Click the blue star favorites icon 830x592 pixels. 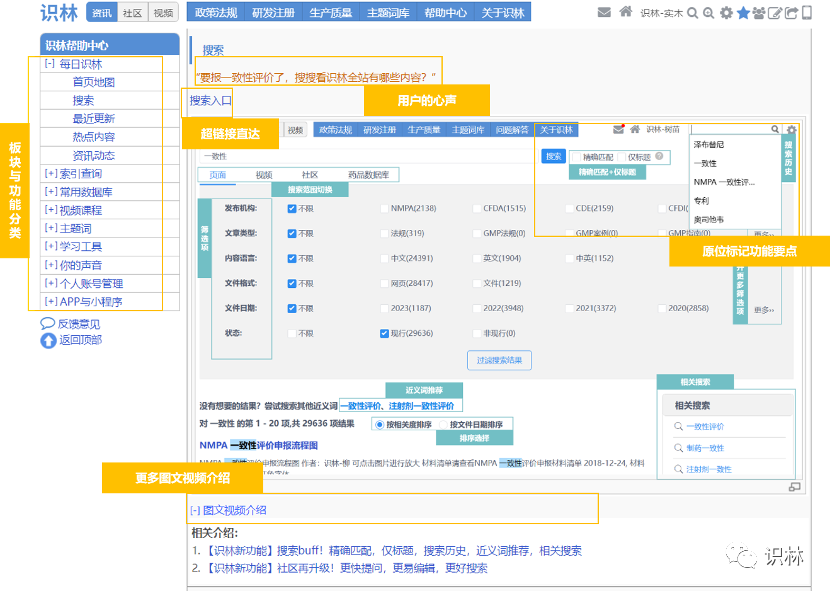pos(743,13)
